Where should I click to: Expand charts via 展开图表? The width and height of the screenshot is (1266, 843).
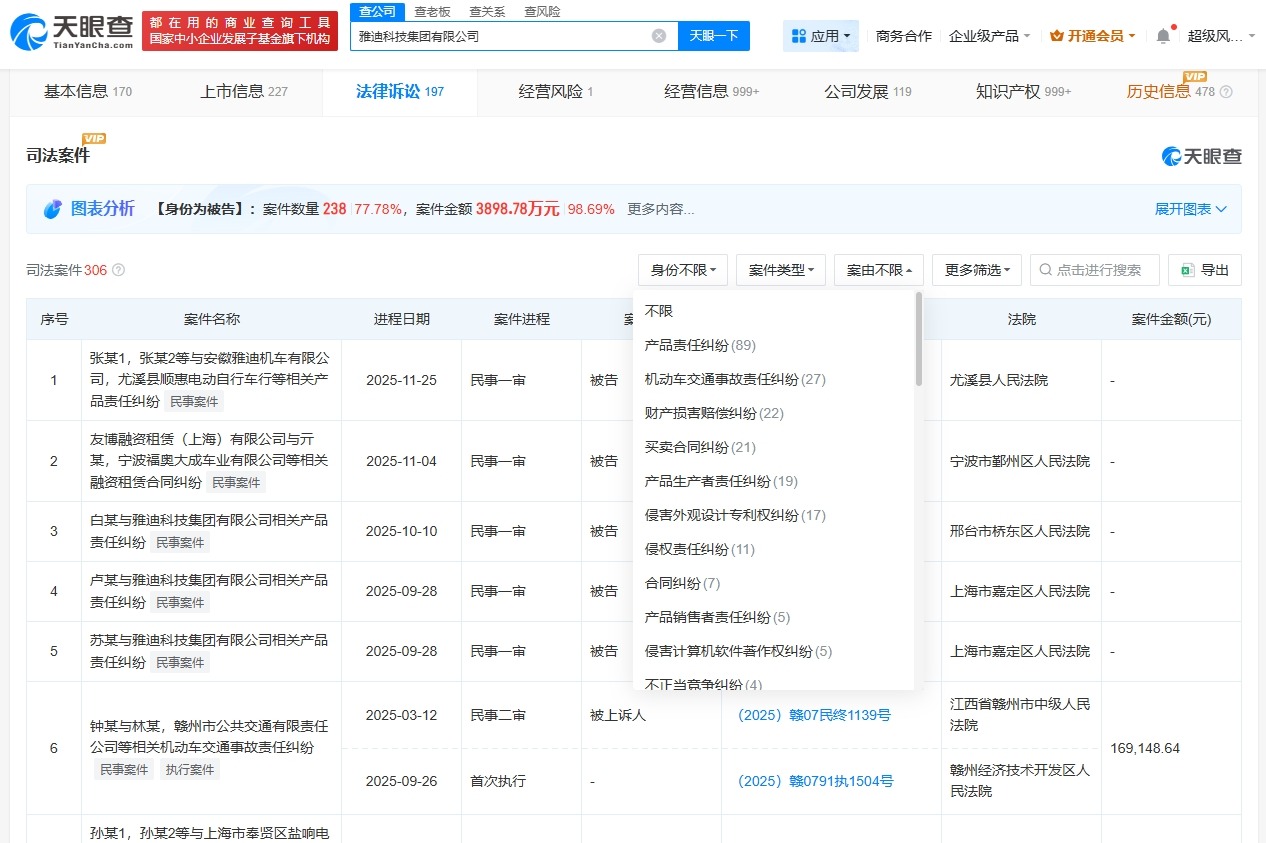[1190, 209]
